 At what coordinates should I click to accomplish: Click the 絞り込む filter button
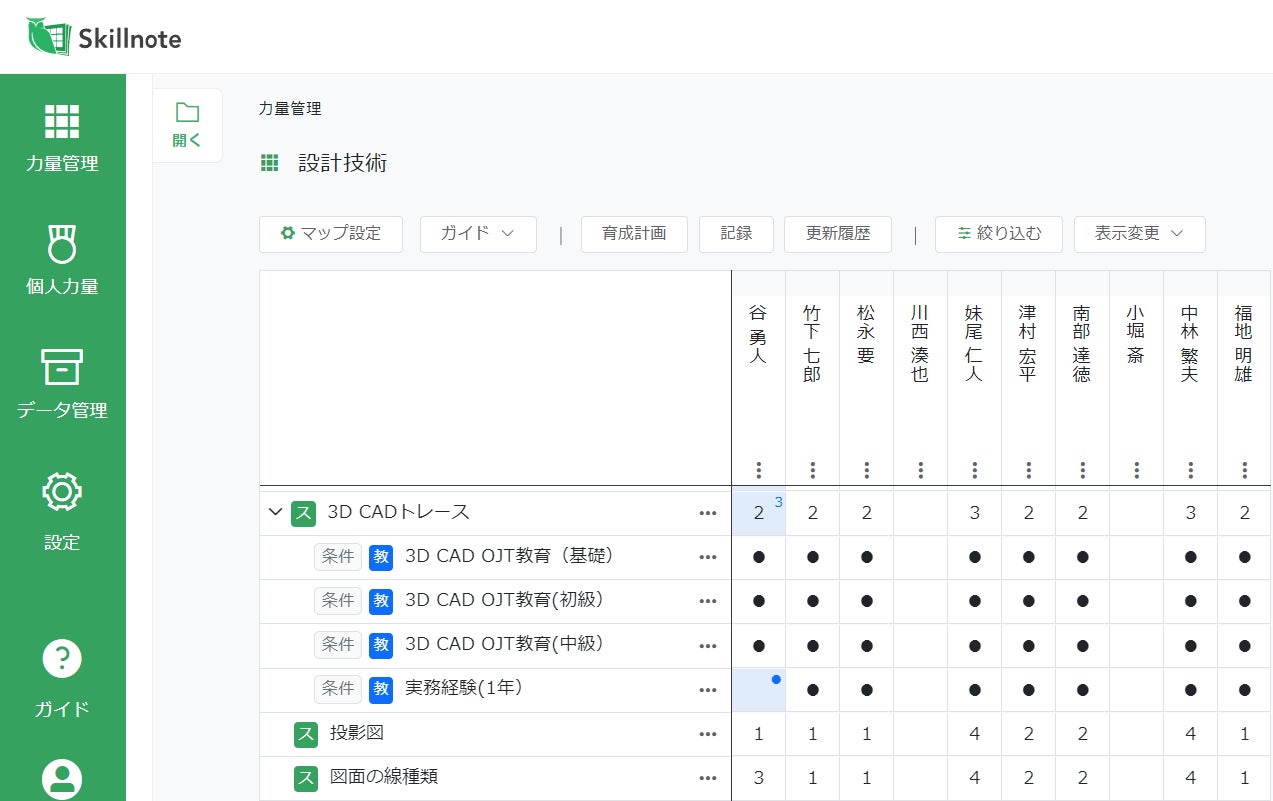[x=999, y=234]
